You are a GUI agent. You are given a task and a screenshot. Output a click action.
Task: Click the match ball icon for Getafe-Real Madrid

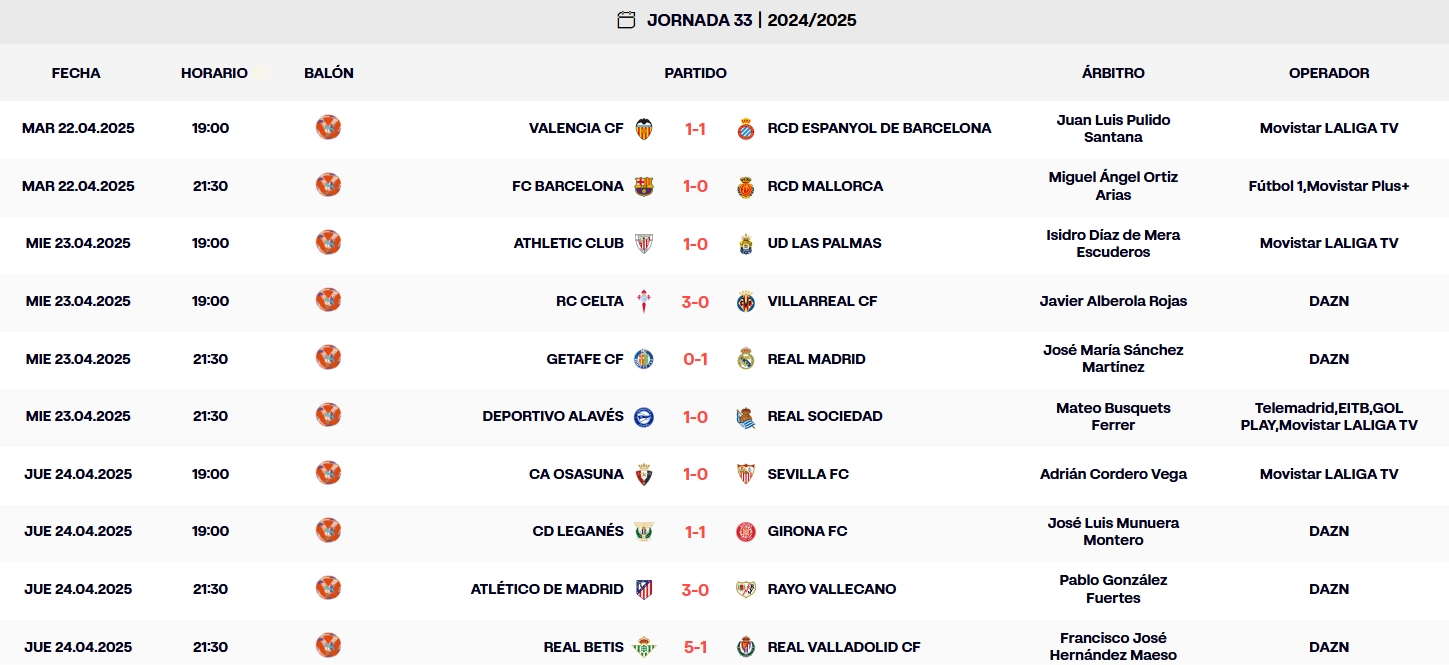click(328, 357)
